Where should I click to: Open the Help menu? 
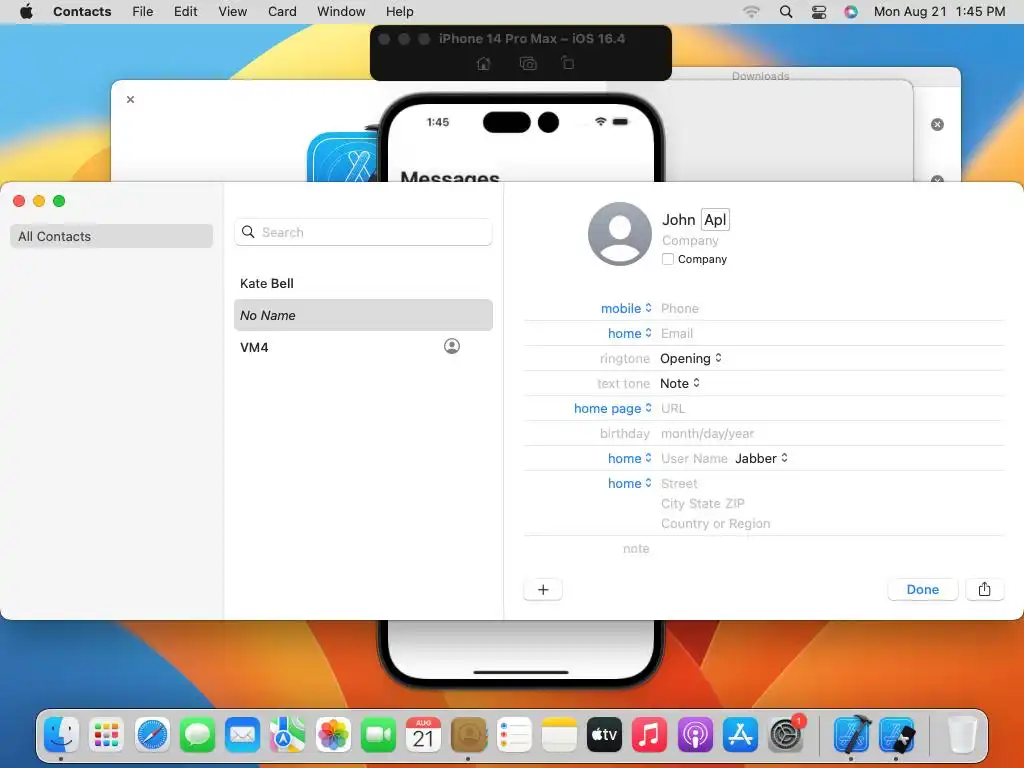[x=400, y=12]
